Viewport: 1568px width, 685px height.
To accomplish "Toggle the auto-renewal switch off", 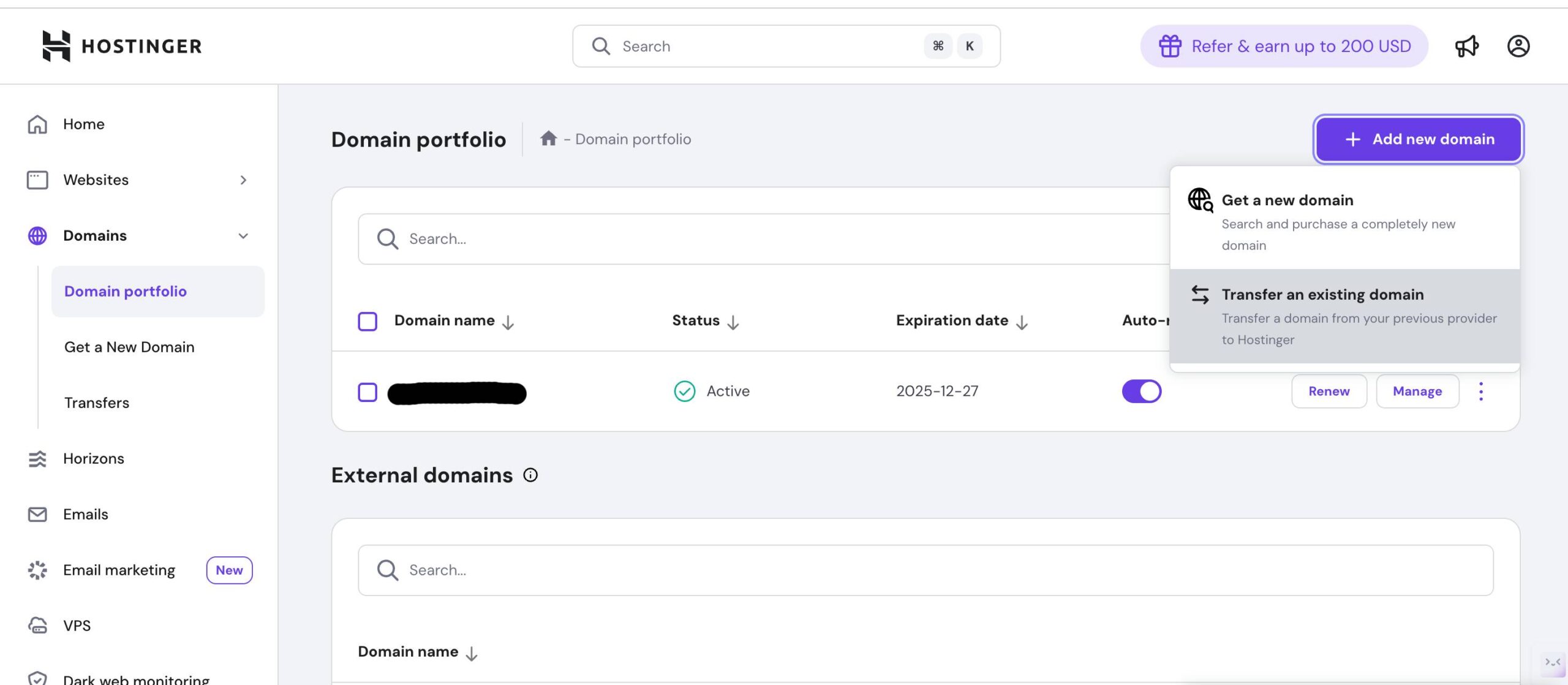I will coord(1141,391).
